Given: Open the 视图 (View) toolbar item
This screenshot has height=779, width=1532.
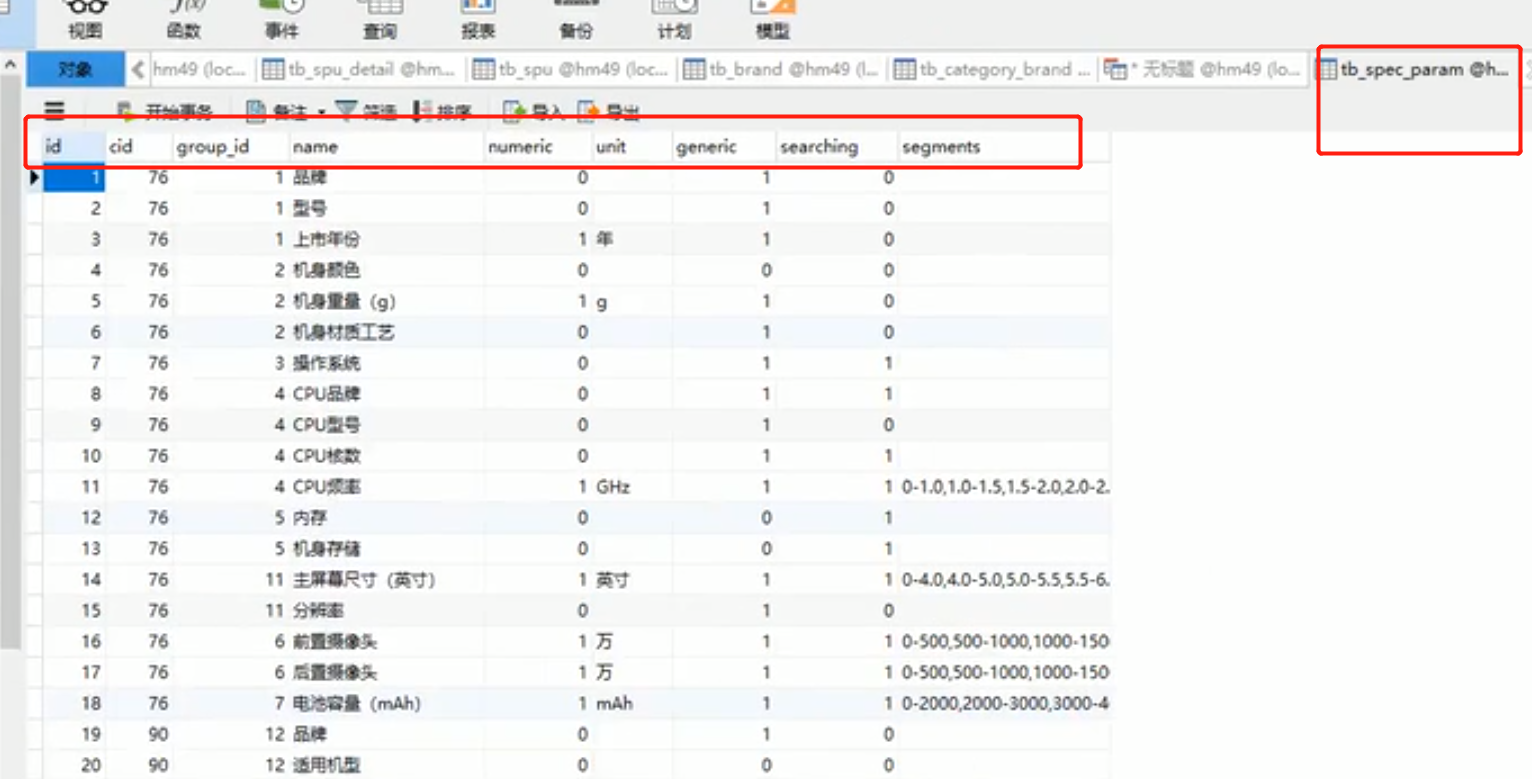Looking at the screenshot, I should point(85,20).
